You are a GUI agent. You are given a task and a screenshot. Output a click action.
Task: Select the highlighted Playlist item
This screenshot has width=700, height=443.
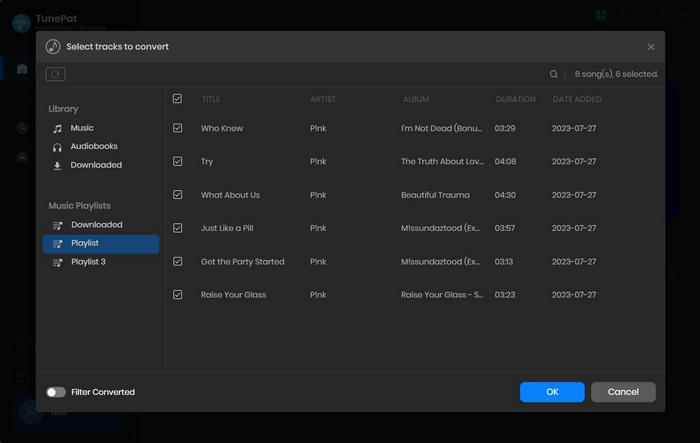pos(101,244)
